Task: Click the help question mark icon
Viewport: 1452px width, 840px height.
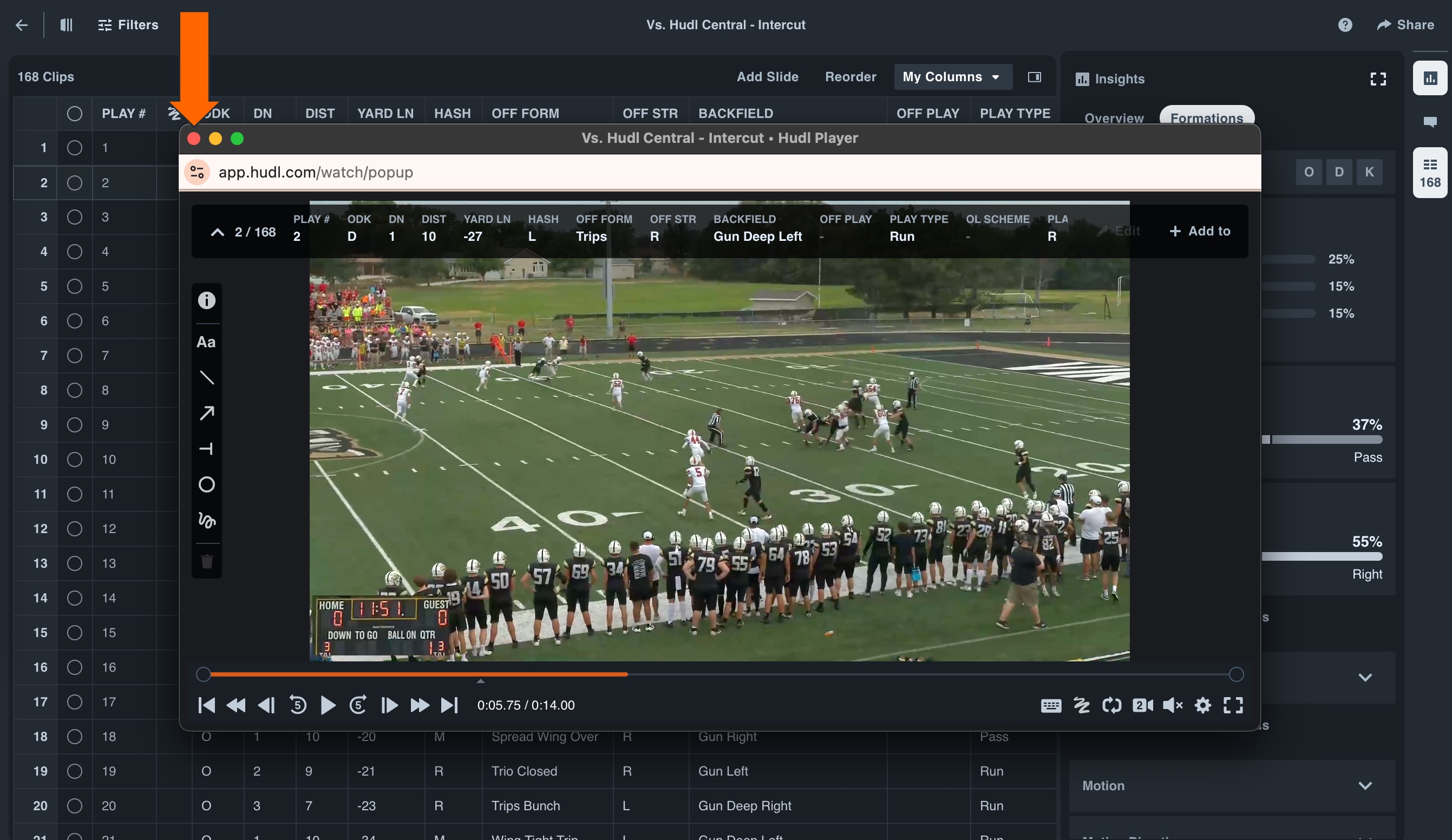Action: pos(1345,25)
